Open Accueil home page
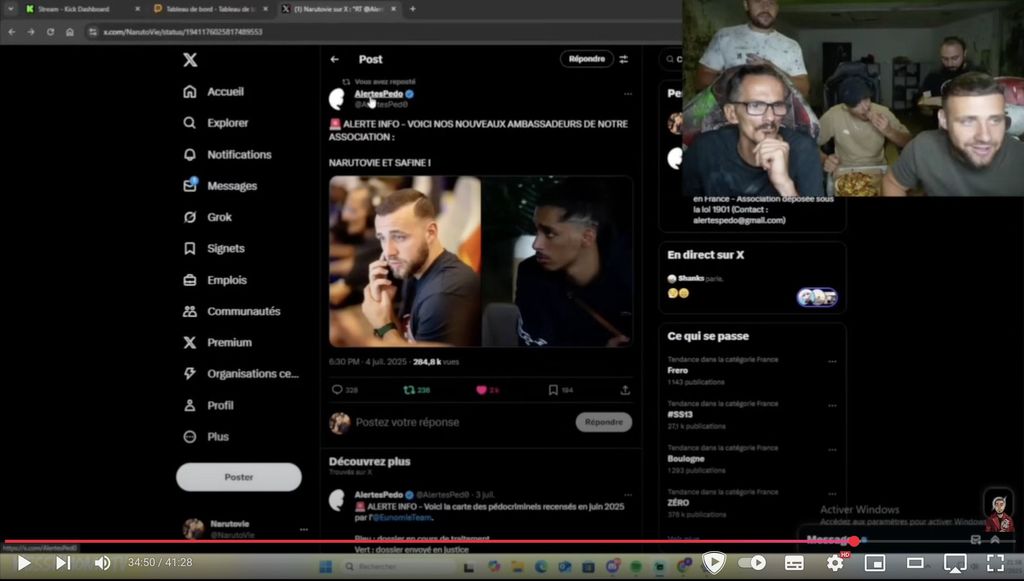Image resolution: width=1024 pixels, height=581 pixels. 214,91
